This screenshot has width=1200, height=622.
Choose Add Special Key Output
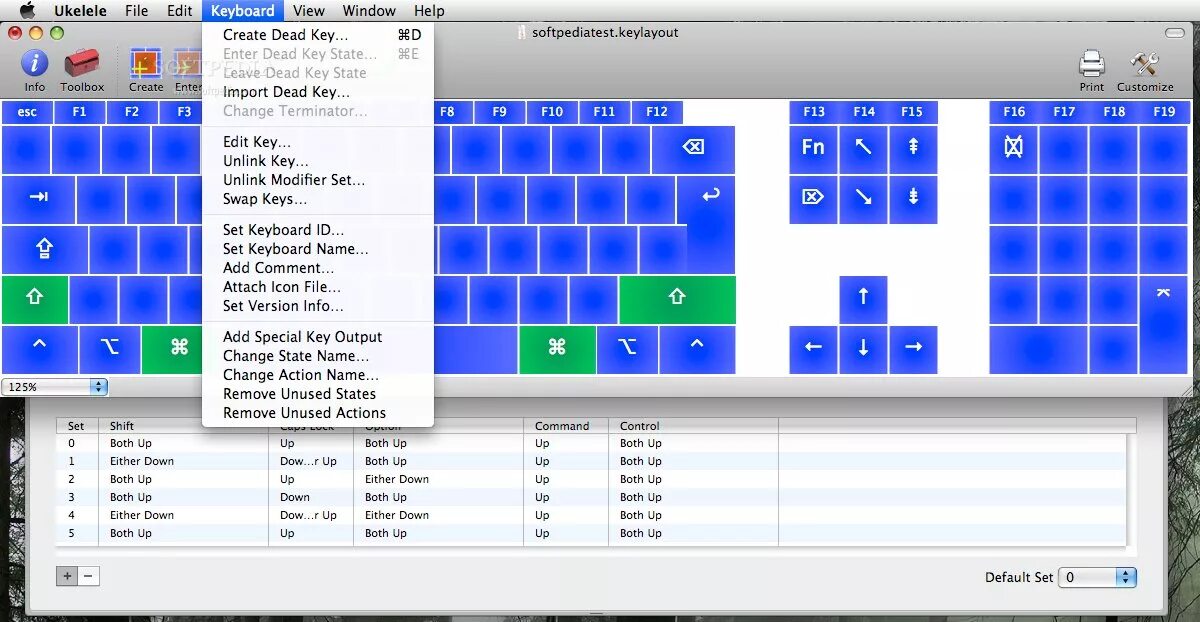point(318,337)
